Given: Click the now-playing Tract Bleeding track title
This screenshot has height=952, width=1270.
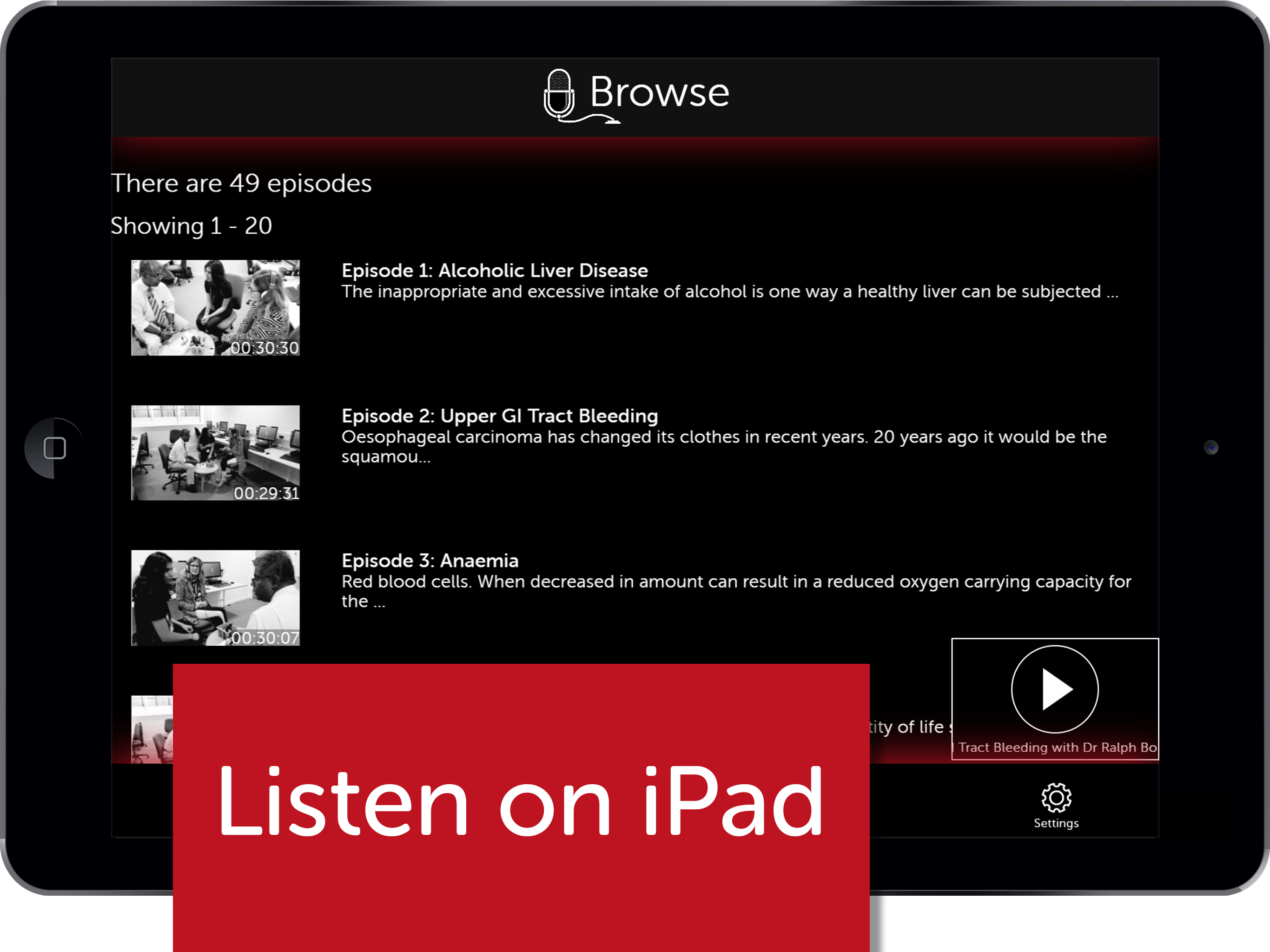Looking at the screenshot, I should pyautogui.click(x=1055, y=747).
